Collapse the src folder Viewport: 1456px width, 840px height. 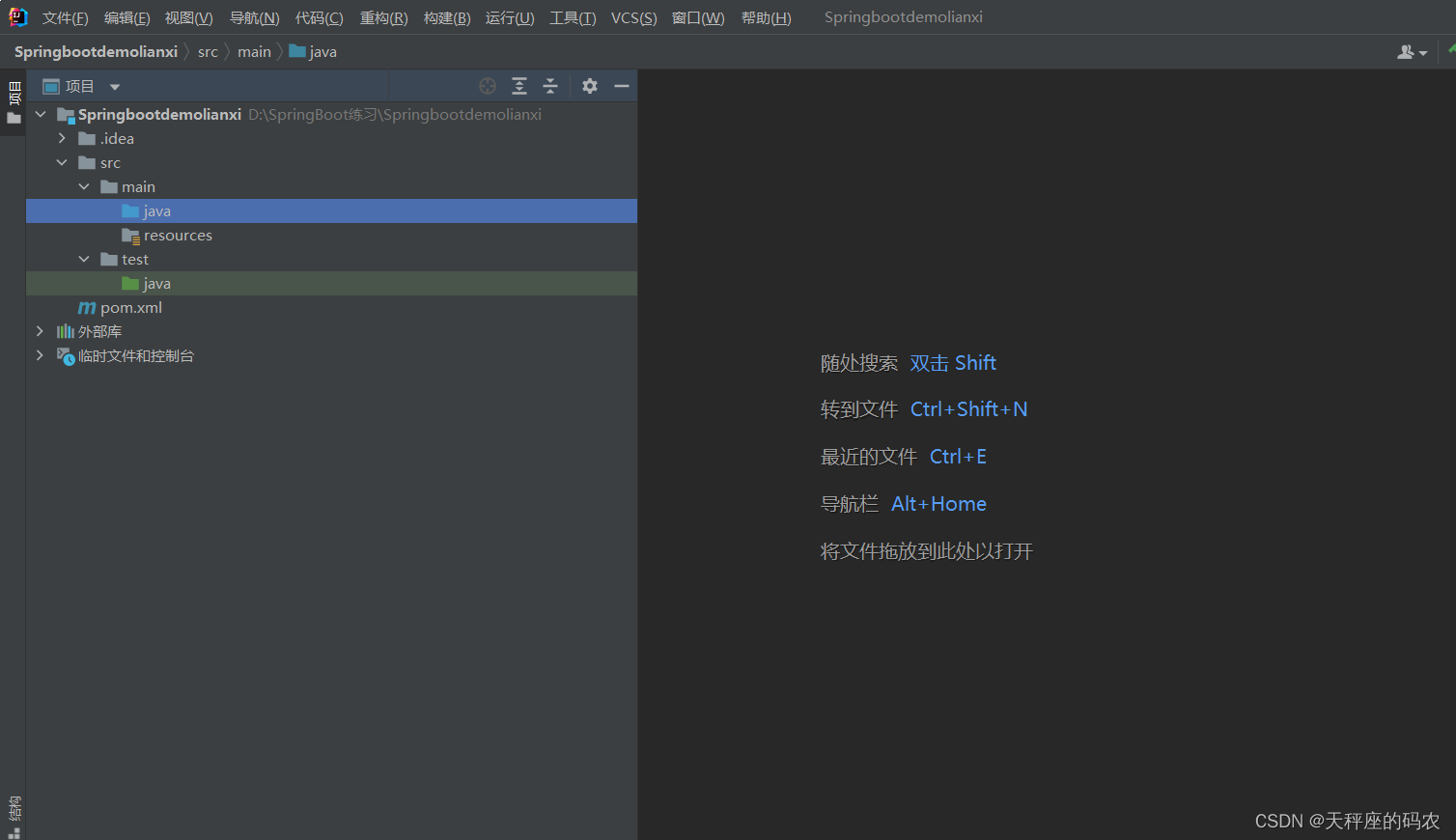tap(62, 163)
